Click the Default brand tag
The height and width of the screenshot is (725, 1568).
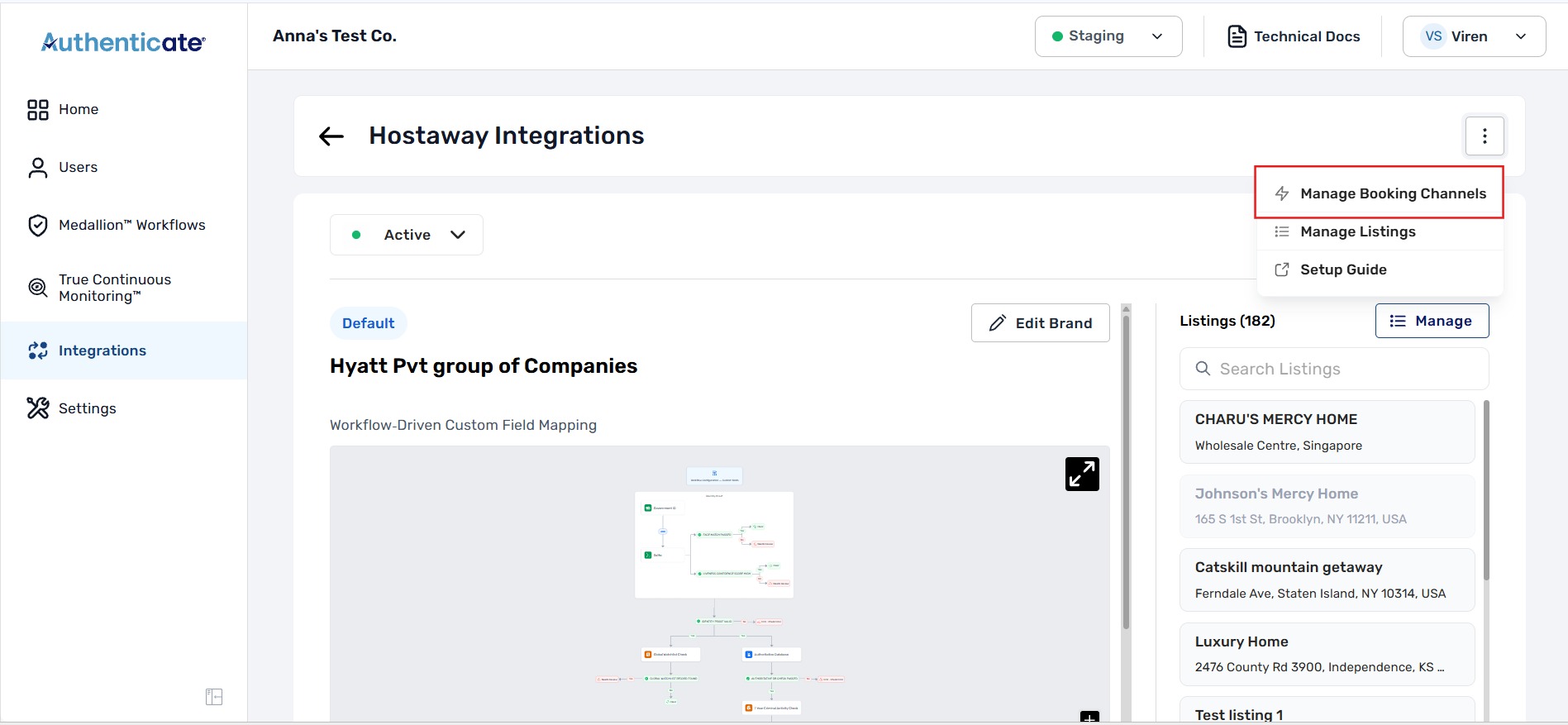click(x=368, y=323)
